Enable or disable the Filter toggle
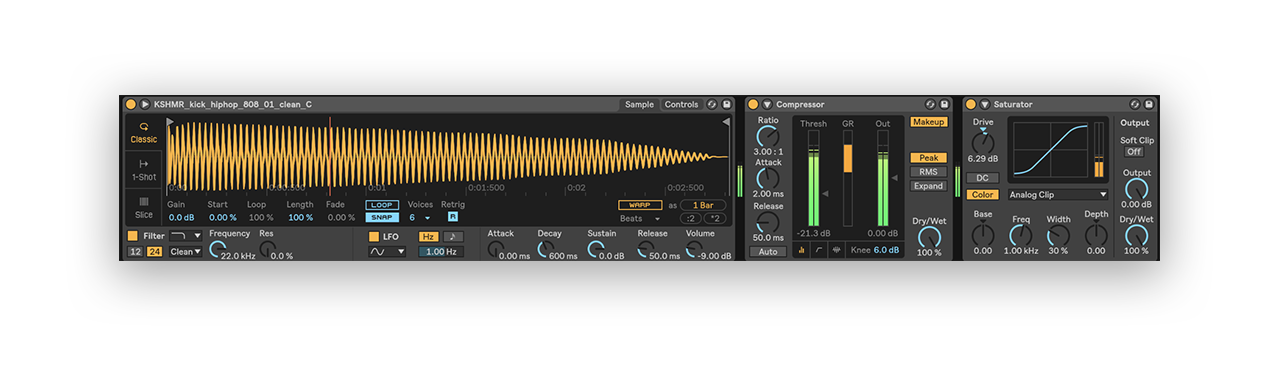The image size is (1280, 365). click(133, 237)
